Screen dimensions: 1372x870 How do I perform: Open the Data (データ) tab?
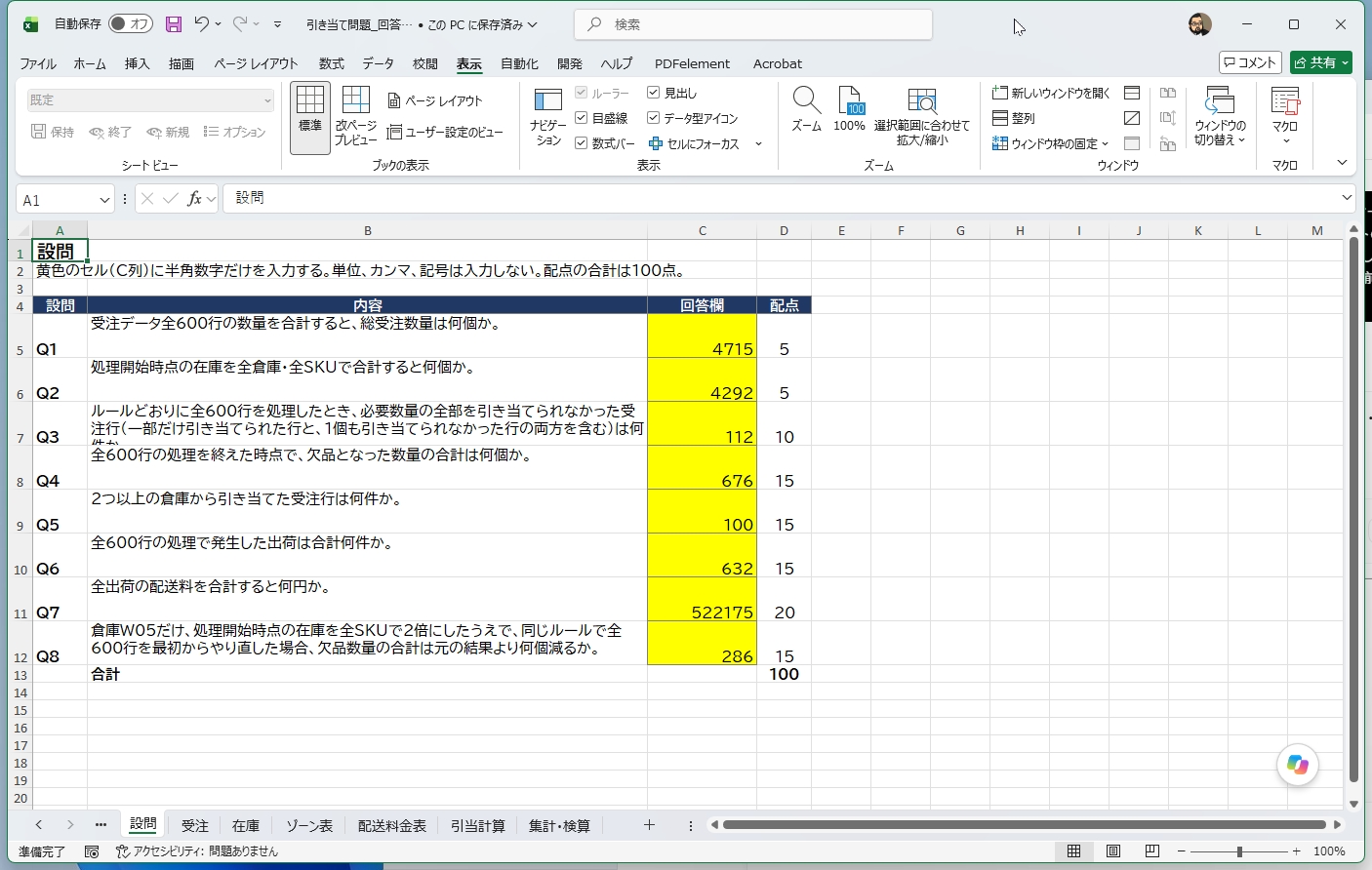379,63
